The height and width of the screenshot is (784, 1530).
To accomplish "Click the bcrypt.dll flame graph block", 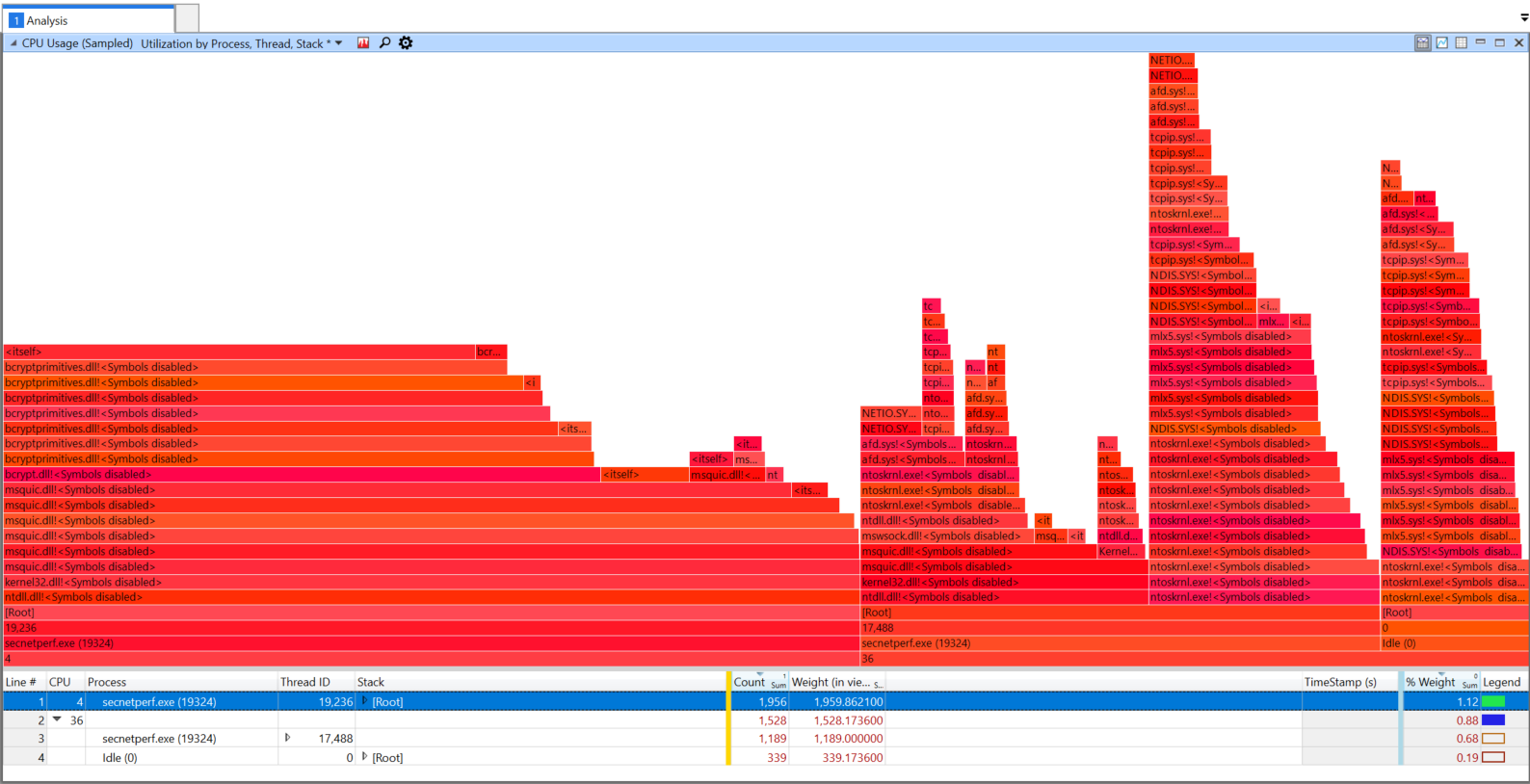I will [x=301, y=475].
